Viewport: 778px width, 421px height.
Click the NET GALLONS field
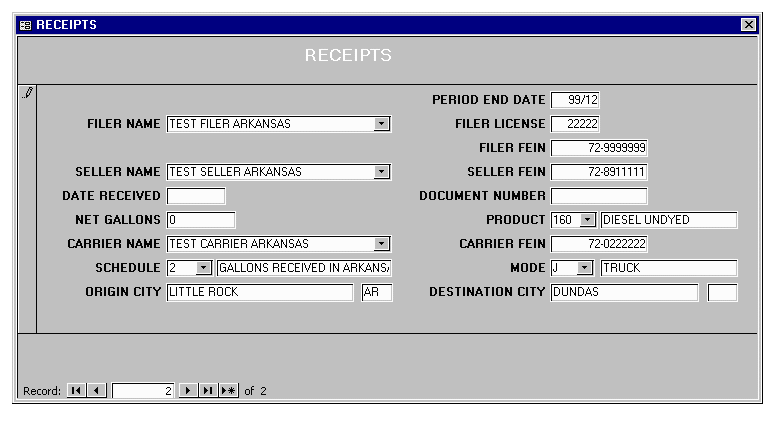[201, 220]
